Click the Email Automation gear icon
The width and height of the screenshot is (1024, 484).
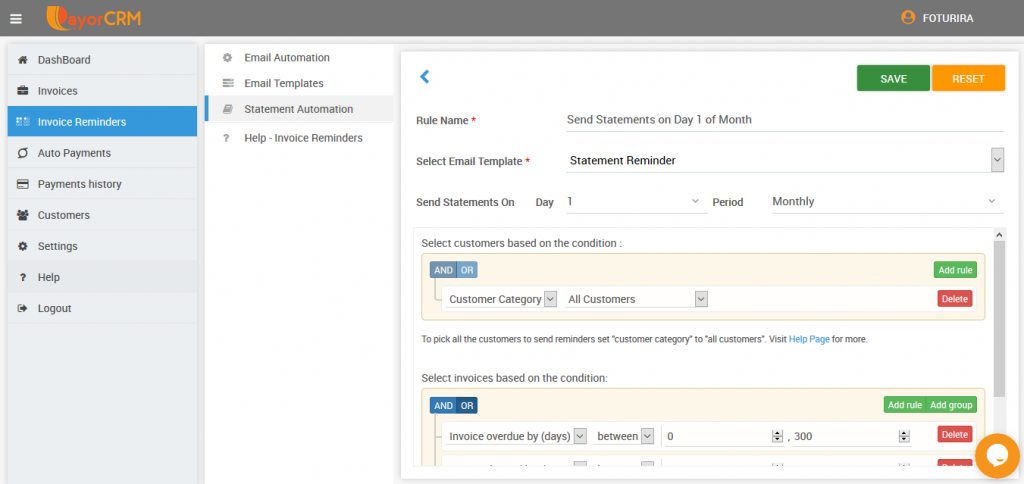227,58
